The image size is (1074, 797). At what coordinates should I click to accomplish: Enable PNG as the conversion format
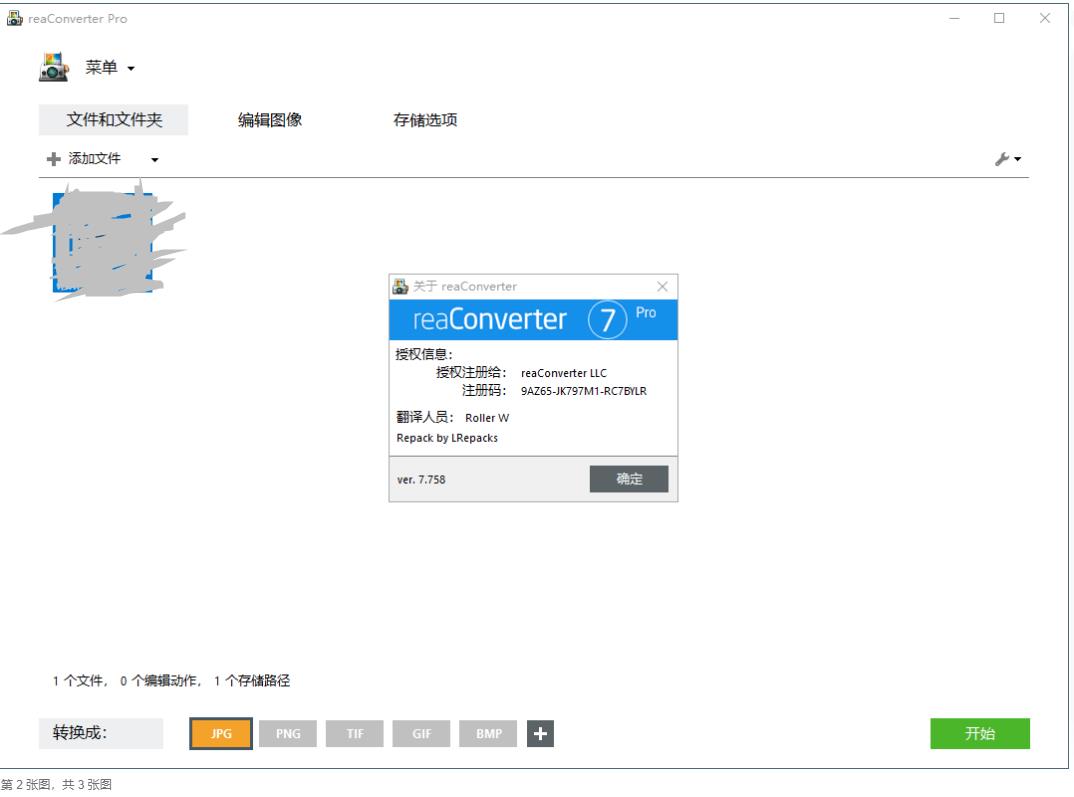point(287,733)
